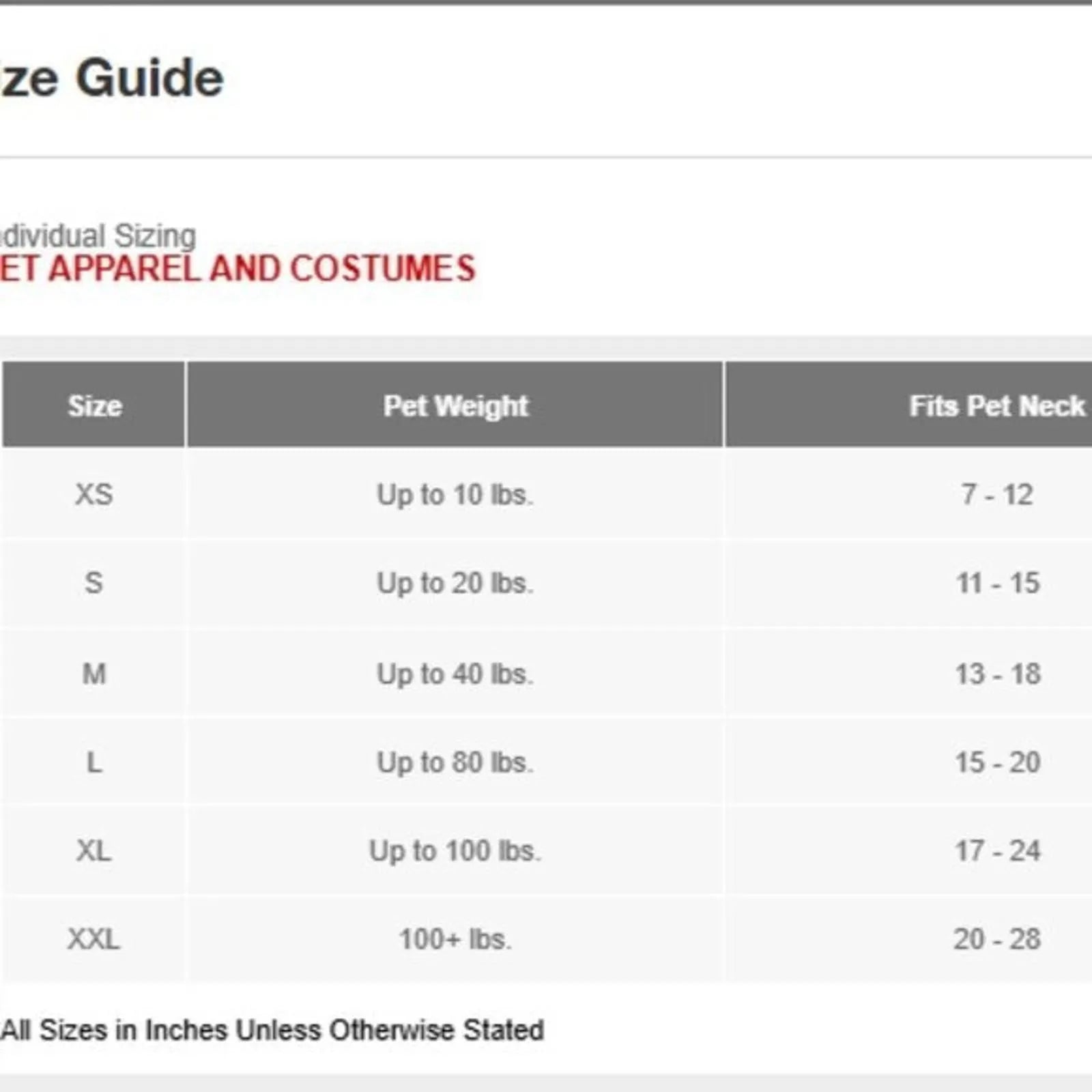
Task: Click the All Sizes in Inches note
Action: pos(273,1030)
